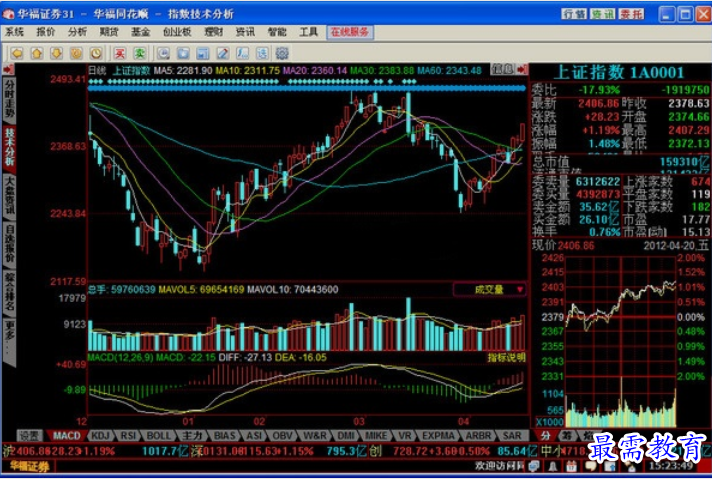
Task: Switch to the 主力 indicator tab
Action: [x=192, y=435]
